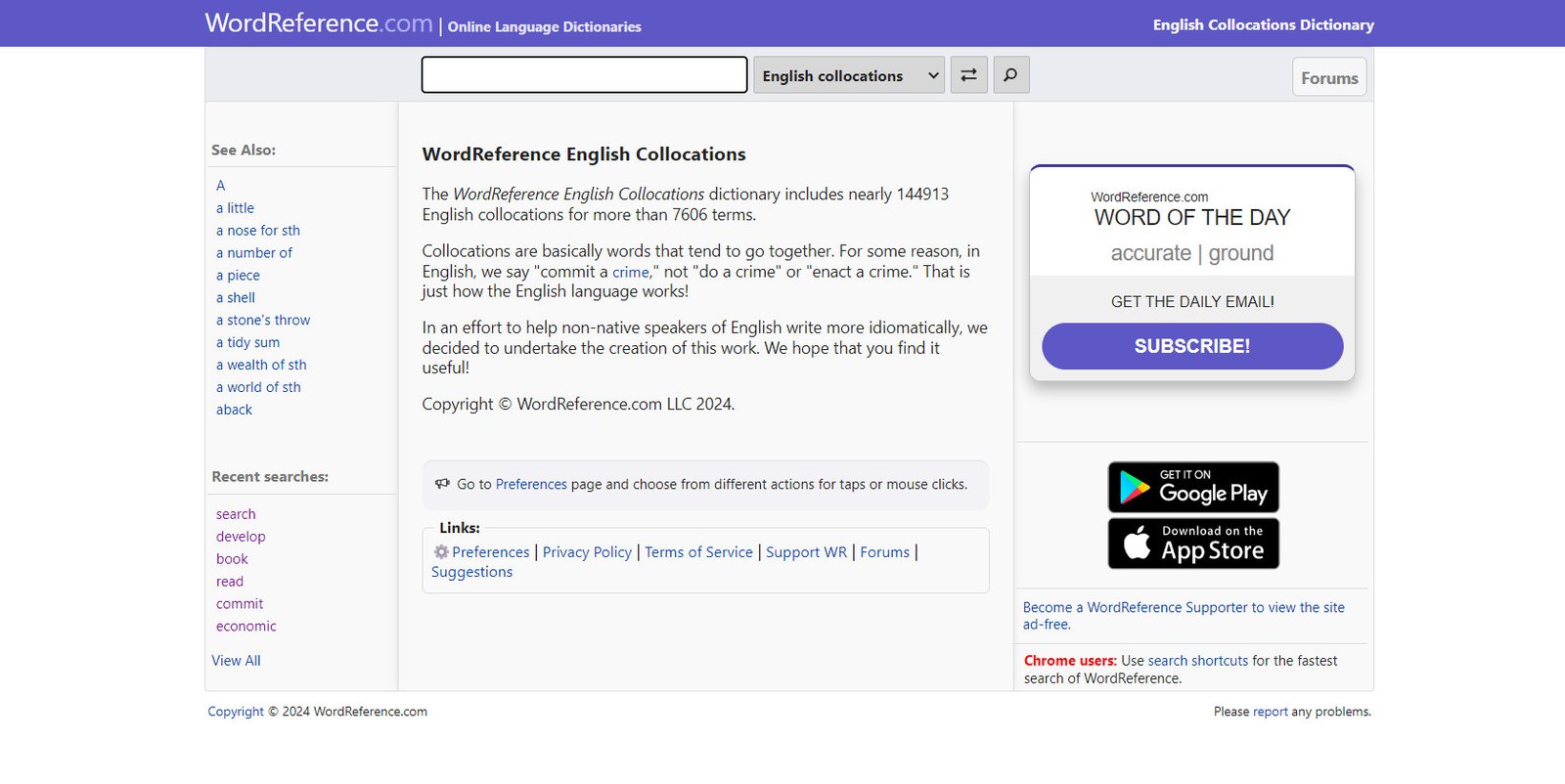The image size is (1565, 784).
Task: Open the Suggestions link
Action: coord(471,572)
